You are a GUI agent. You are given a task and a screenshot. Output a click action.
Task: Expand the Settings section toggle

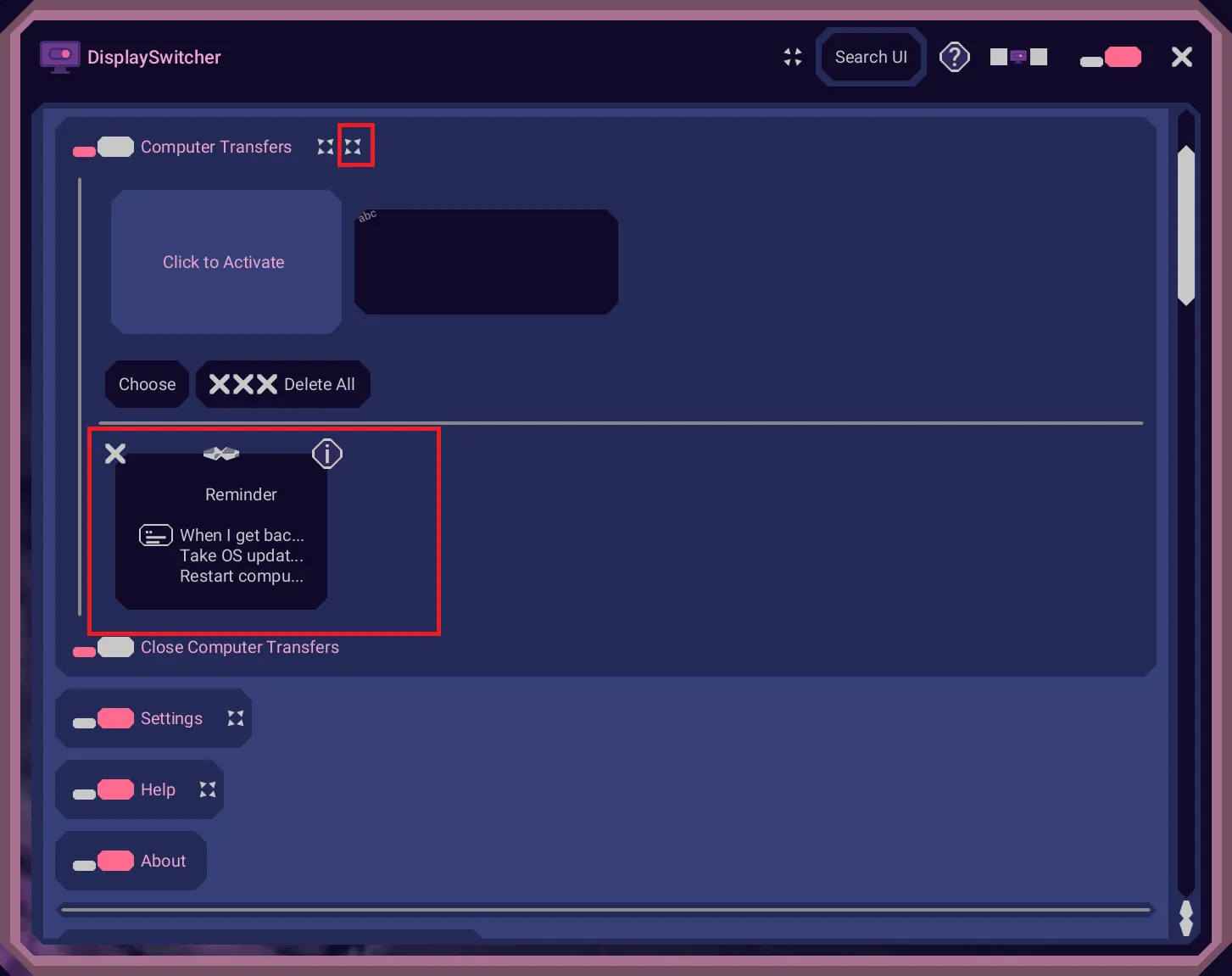103,719
